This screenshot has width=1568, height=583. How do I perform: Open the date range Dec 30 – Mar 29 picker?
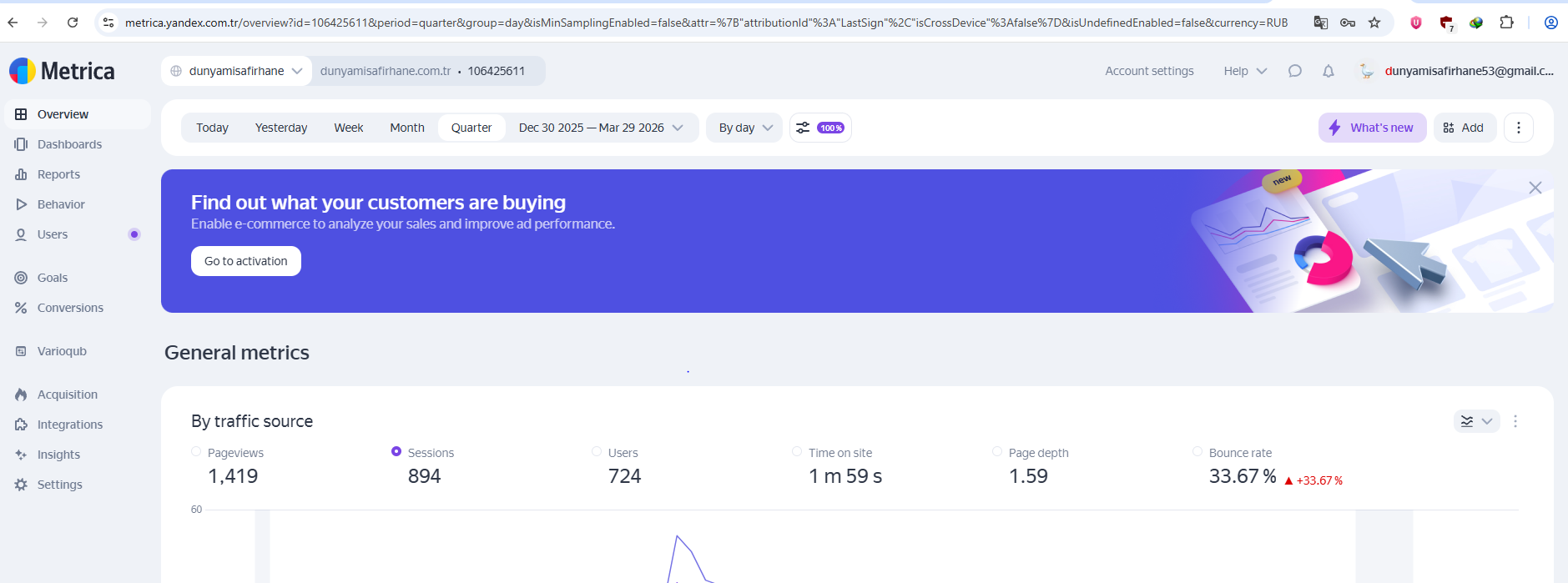click(x=601, y=128)
